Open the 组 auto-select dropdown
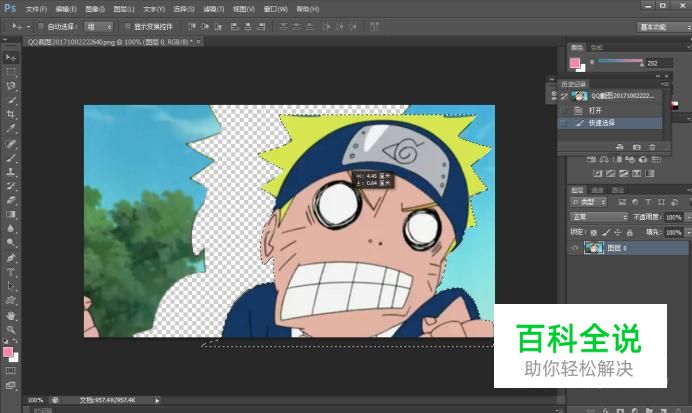Viewport: 692px width, 413px height. 98,26
